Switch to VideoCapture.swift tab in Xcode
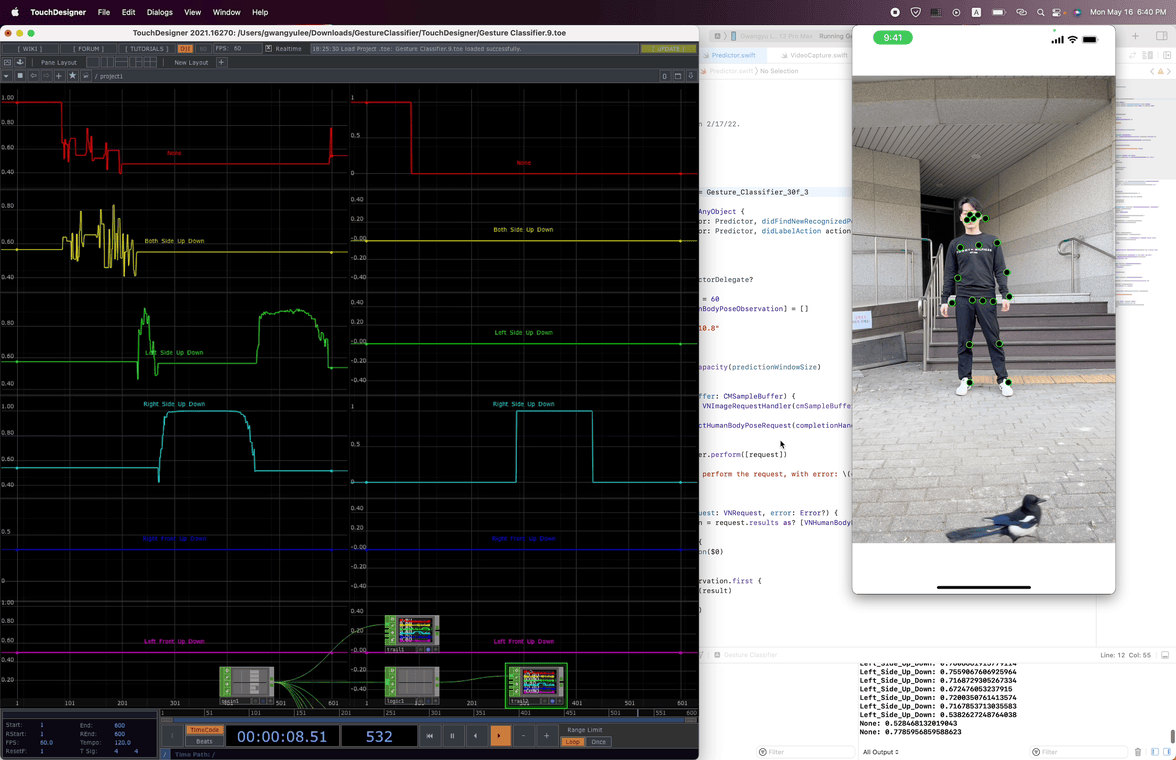 (813, 55)
